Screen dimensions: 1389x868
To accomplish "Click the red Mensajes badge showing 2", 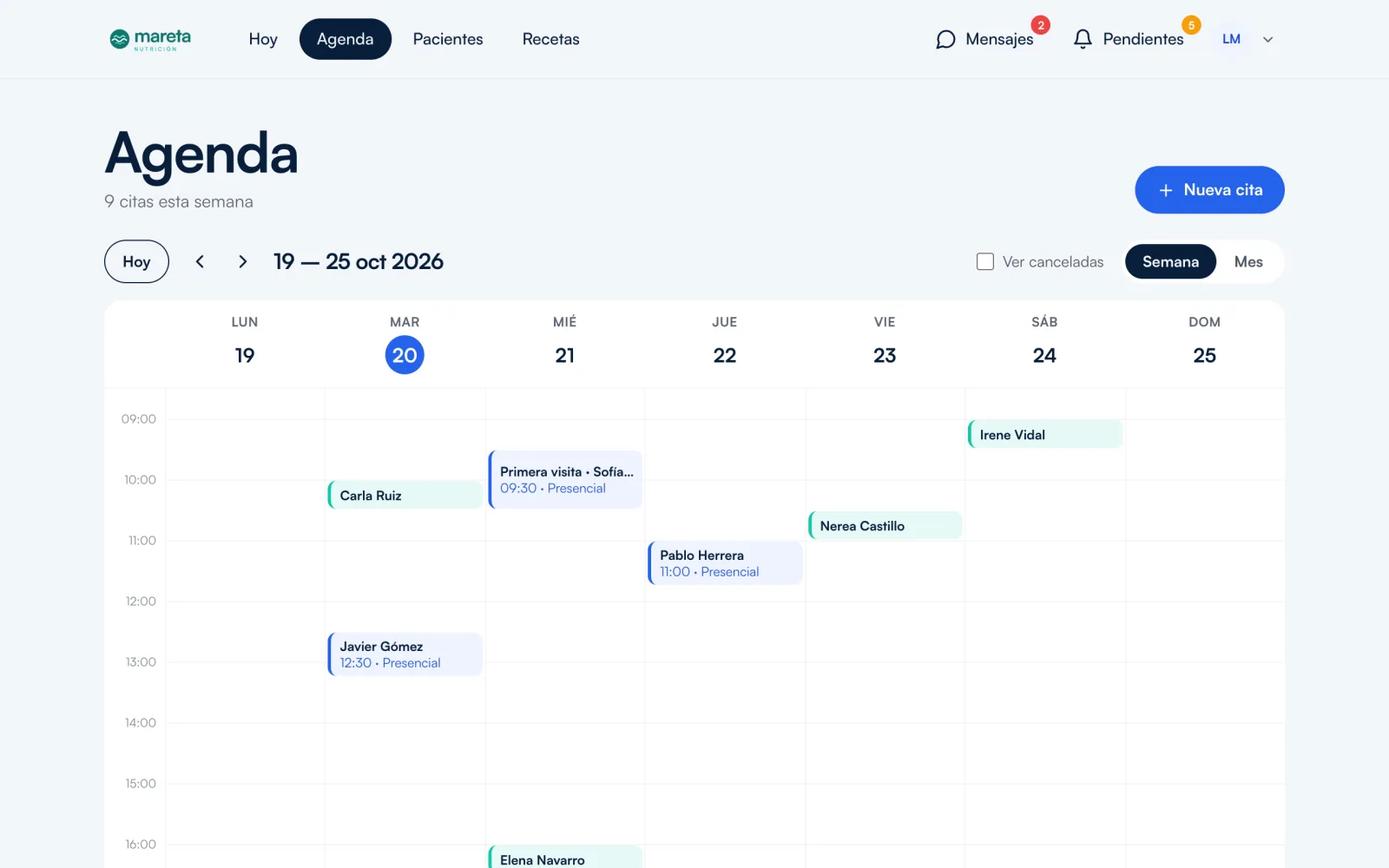I will pos(1040,25).
